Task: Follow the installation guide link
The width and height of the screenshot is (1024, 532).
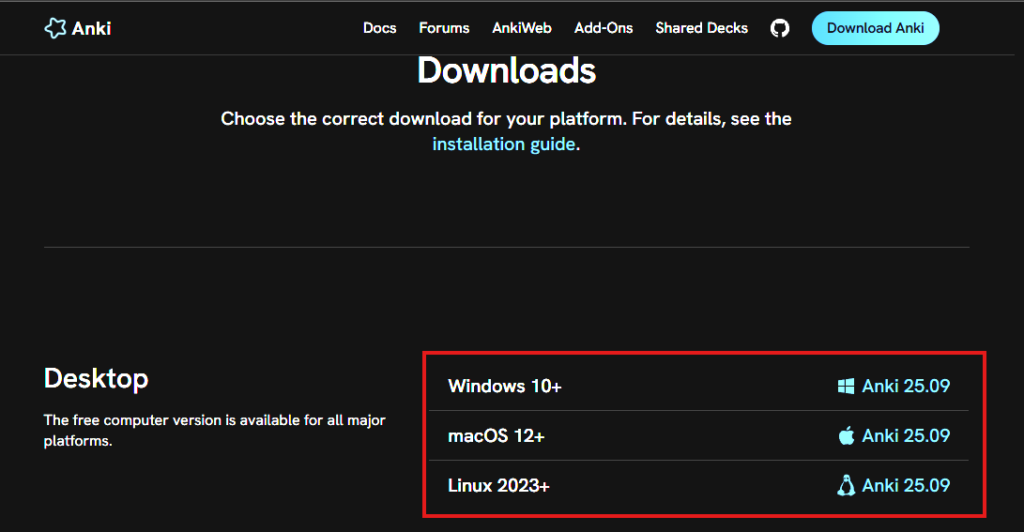Action: (x=504, y=144)
